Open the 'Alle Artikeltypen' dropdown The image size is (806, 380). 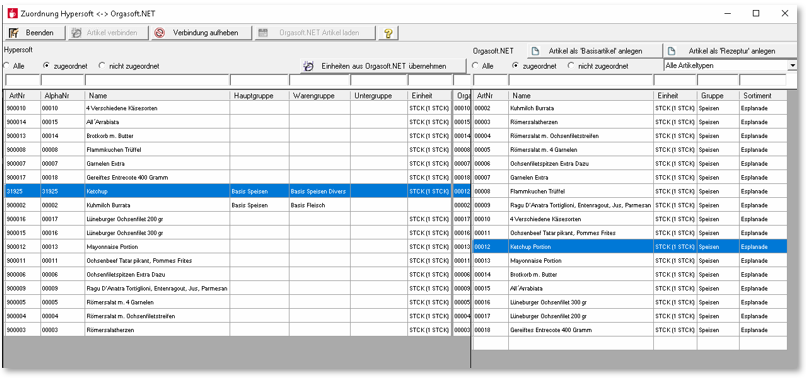(x=792, y=65)
